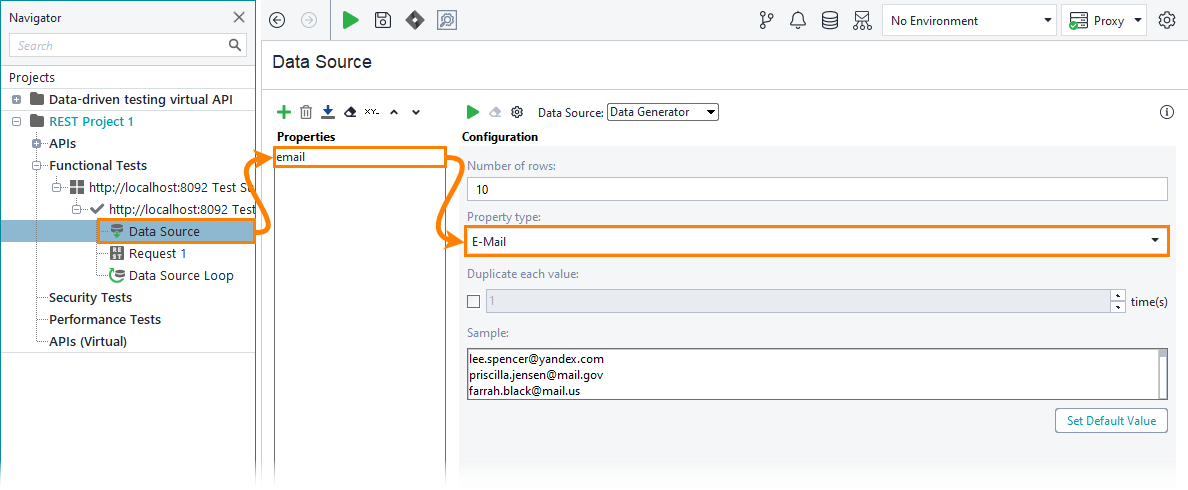Close the Navigator panel with X
Screen dimensions: 1188x490
pyautogui.click(x=239, y=17)
